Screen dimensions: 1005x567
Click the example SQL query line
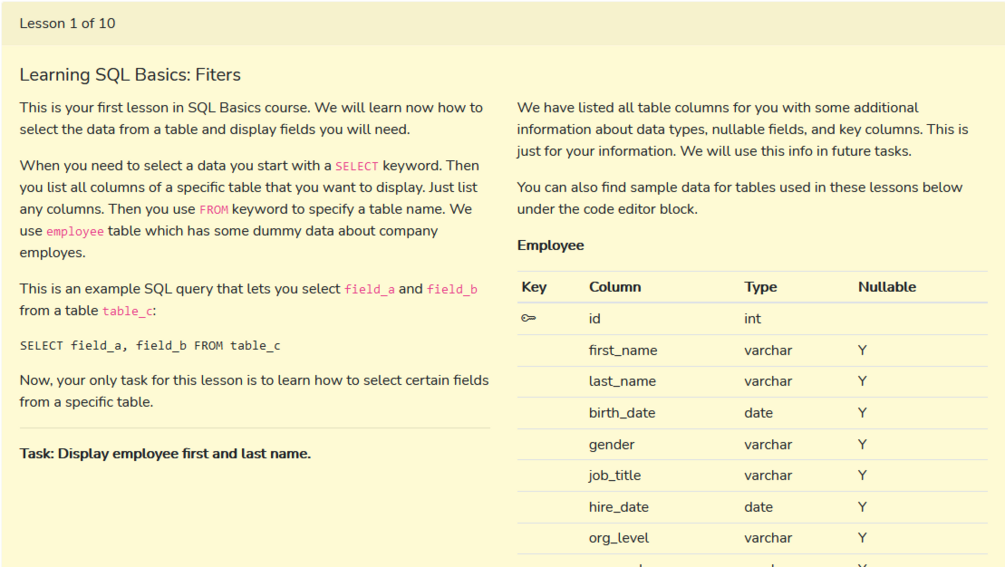(x=150, y=346)
